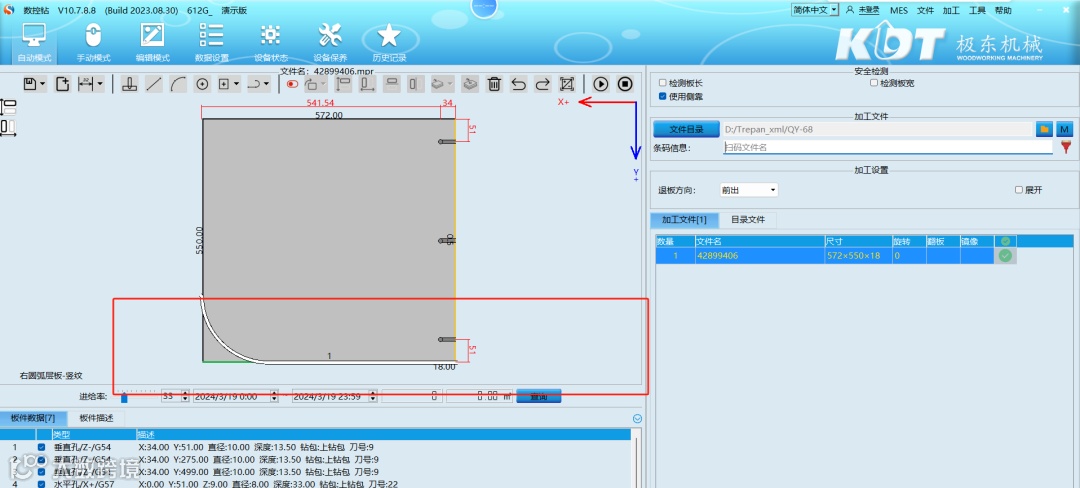The image size is (1080, 488).
Task: Click the red filter funnel icon
Action: tap(1066, 147)
